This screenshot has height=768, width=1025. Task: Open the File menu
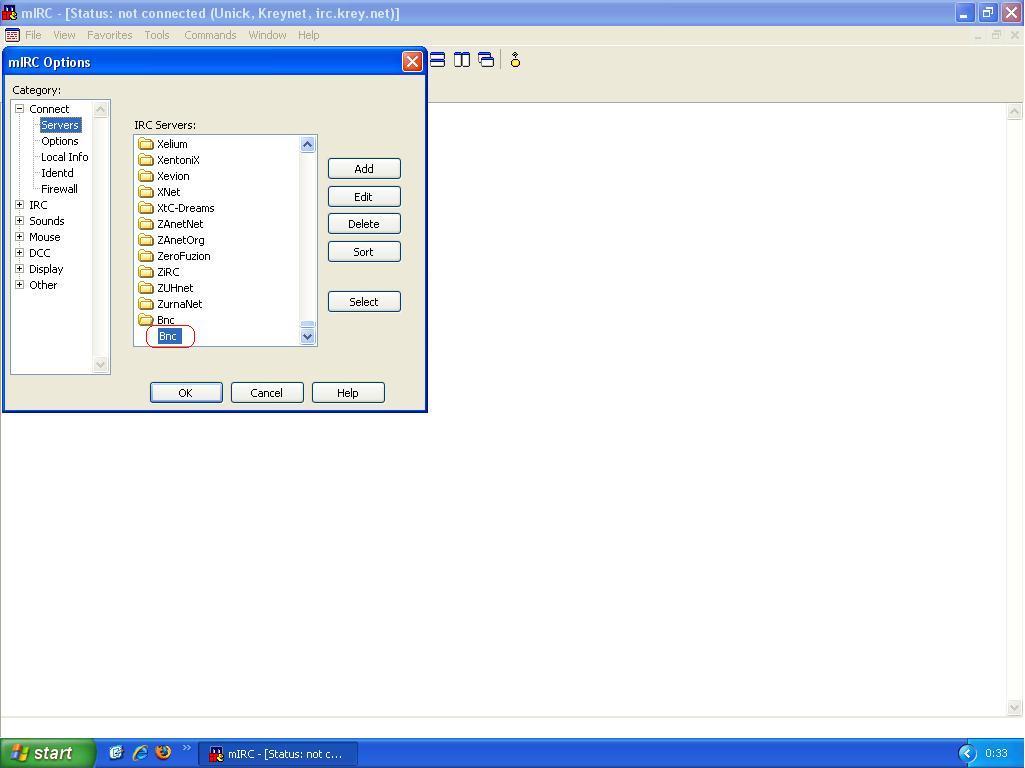pos(33,35)
